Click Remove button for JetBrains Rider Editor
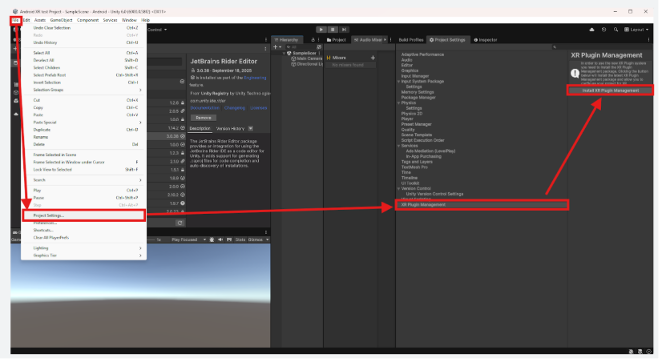This screenshot has width=660, height=360. click(203, 118)
